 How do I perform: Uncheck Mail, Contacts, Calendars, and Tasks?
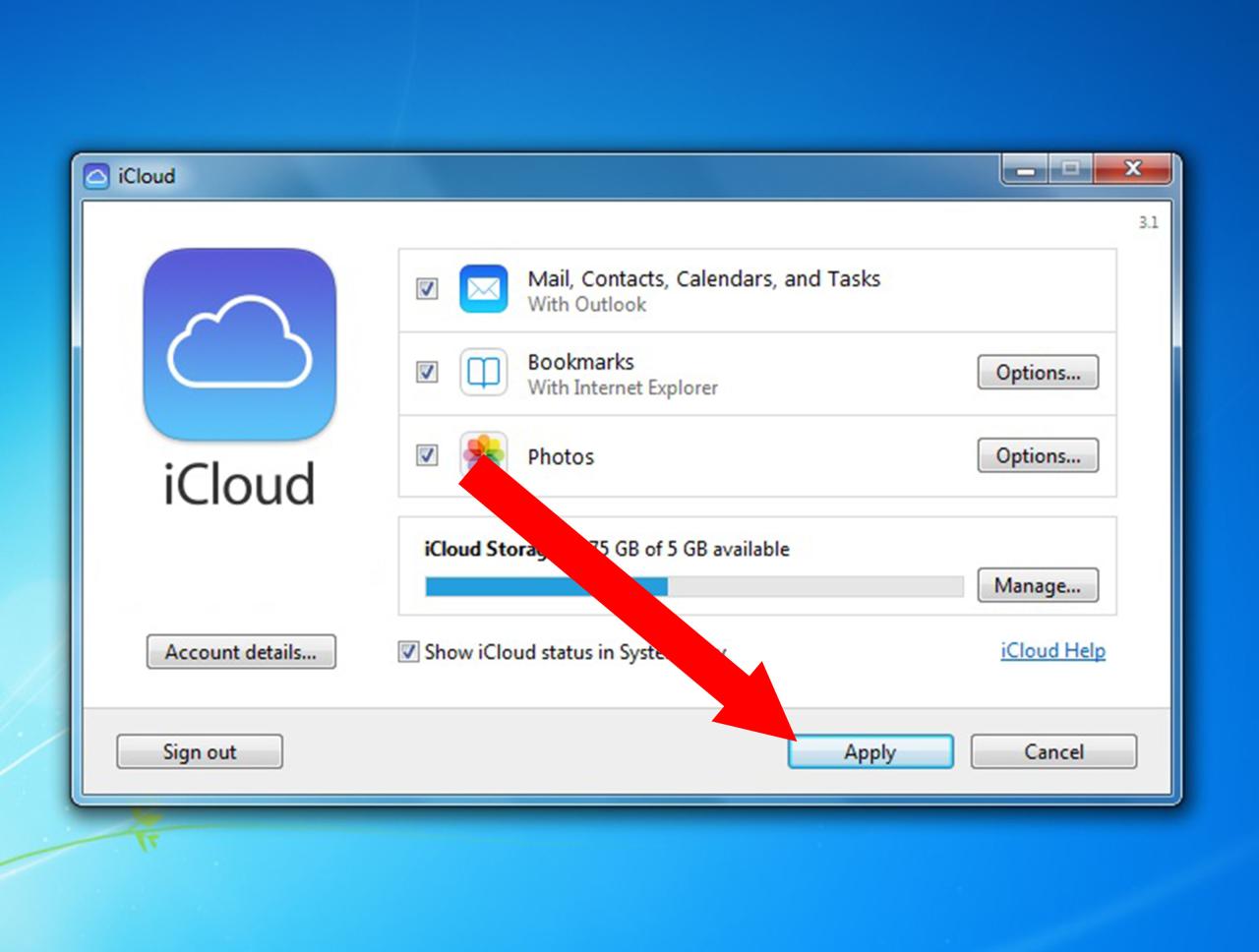tap(427, 289)
